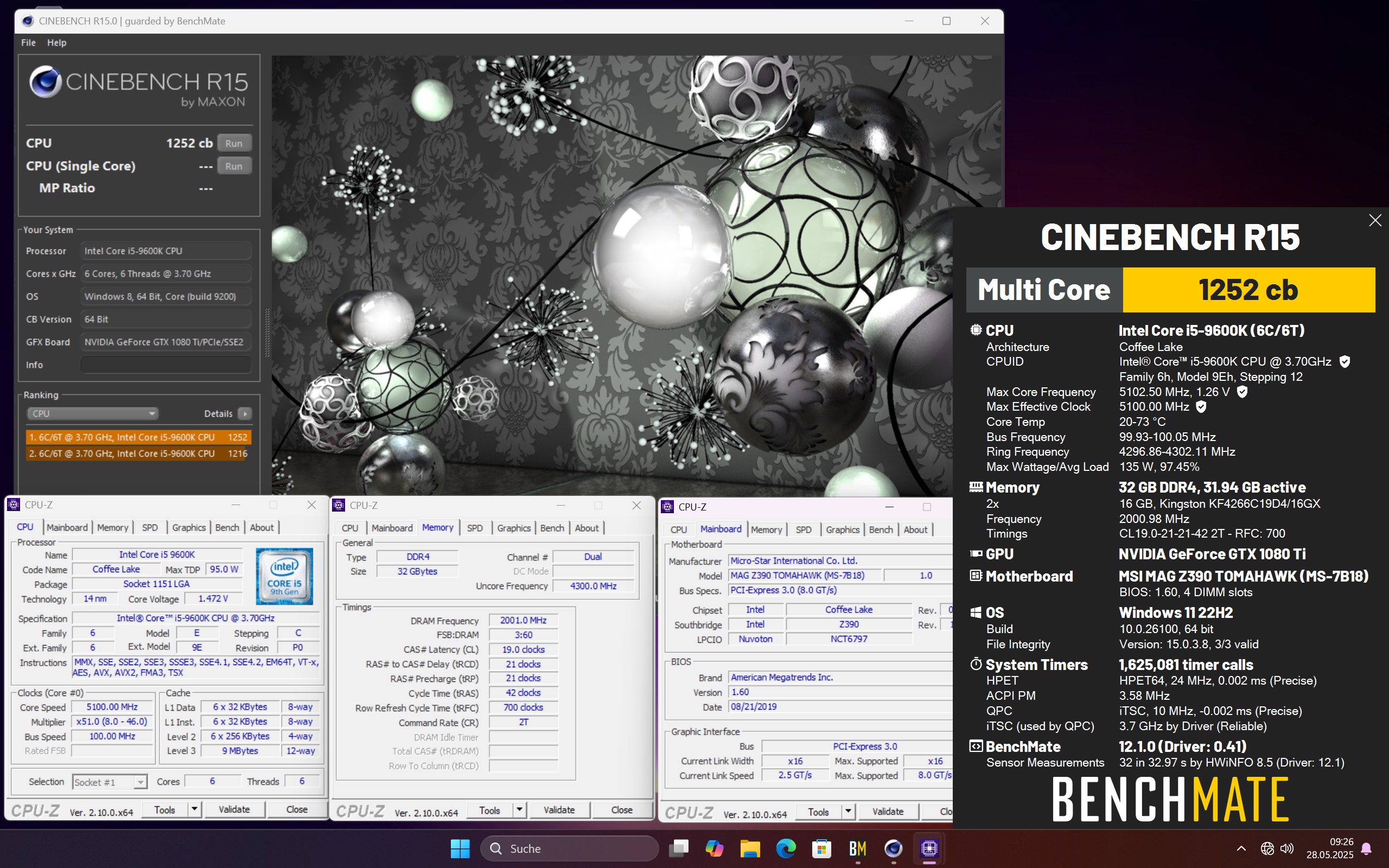Launch Copilot from the taskbar

click(x=715, y=848)
